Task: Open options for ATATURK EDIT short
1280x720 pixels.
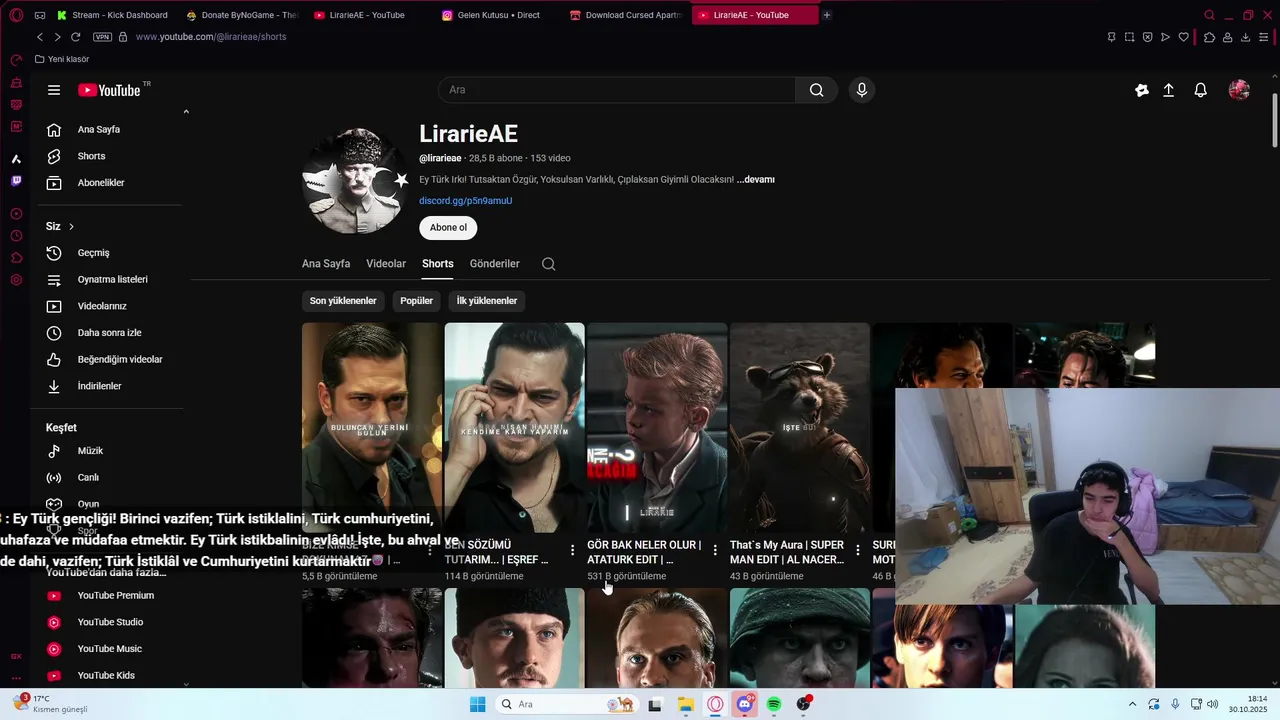Action: point(715,551)
